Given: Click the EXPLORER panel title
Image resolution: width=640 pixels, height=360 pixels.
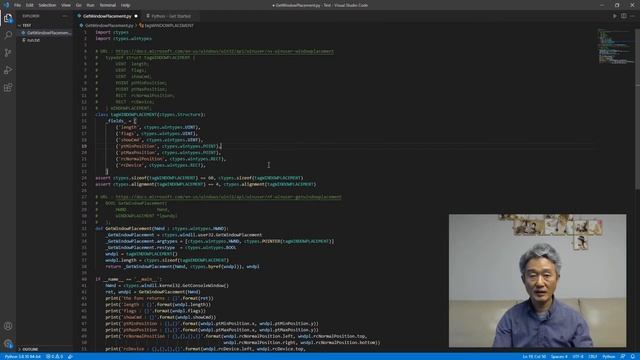Looking at the screenshot, I should coord(31,16).
